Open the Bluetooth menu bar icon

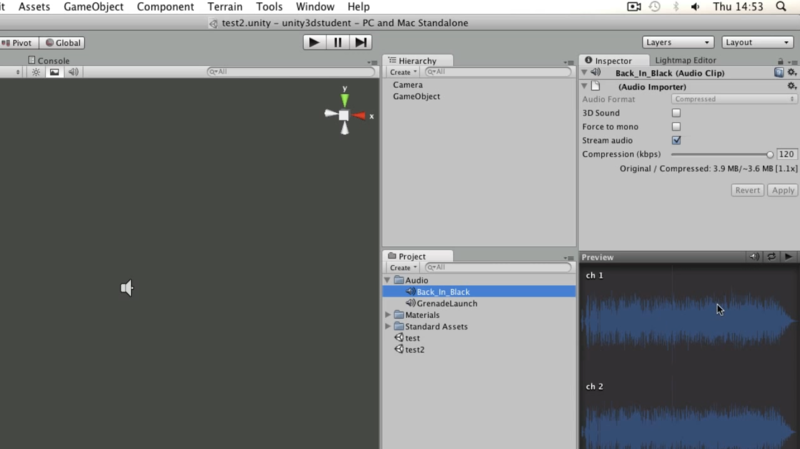coord(676,7)
